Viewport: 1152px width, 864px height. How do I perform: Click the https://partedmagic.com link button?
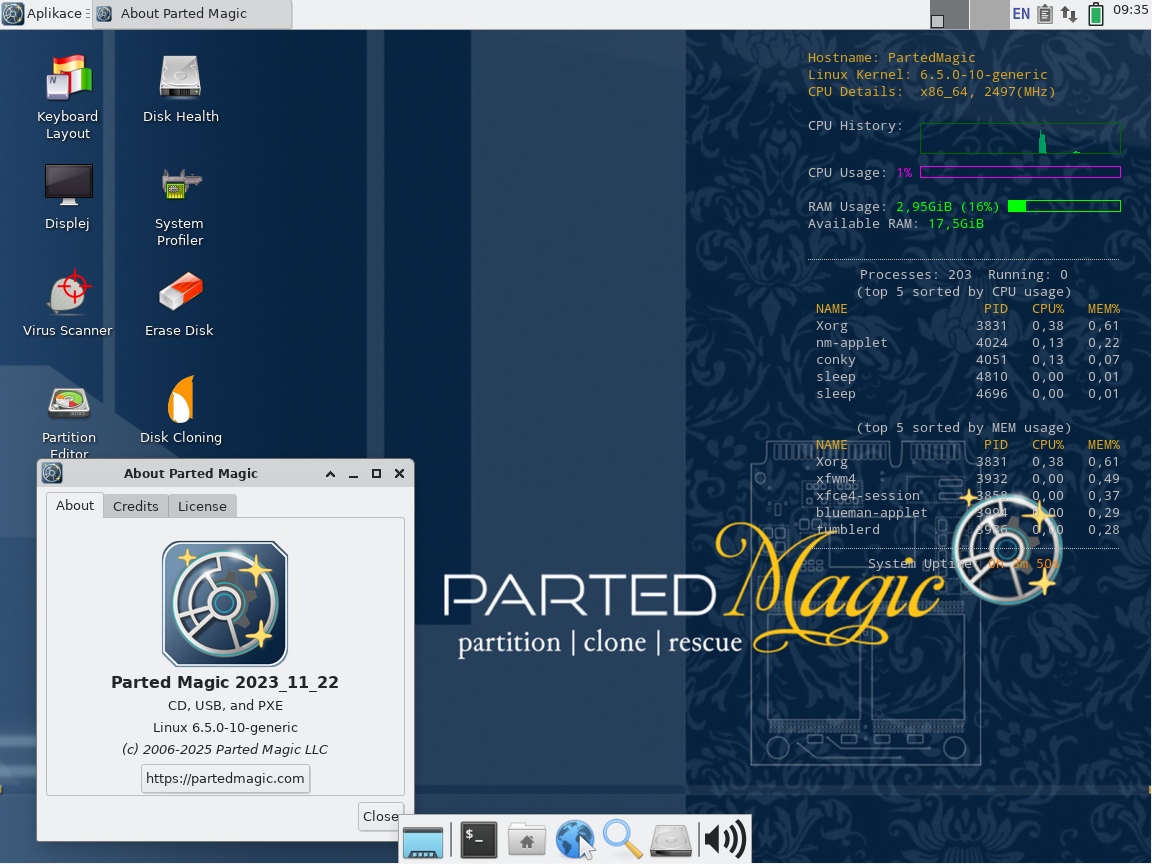pos(225,778)
